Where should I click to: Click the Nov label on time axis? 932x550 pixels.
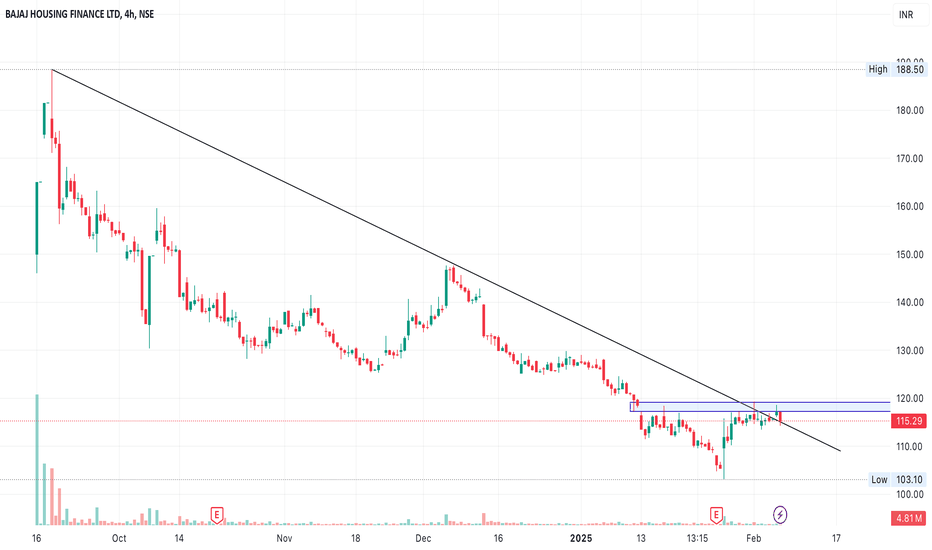(285, 539)
